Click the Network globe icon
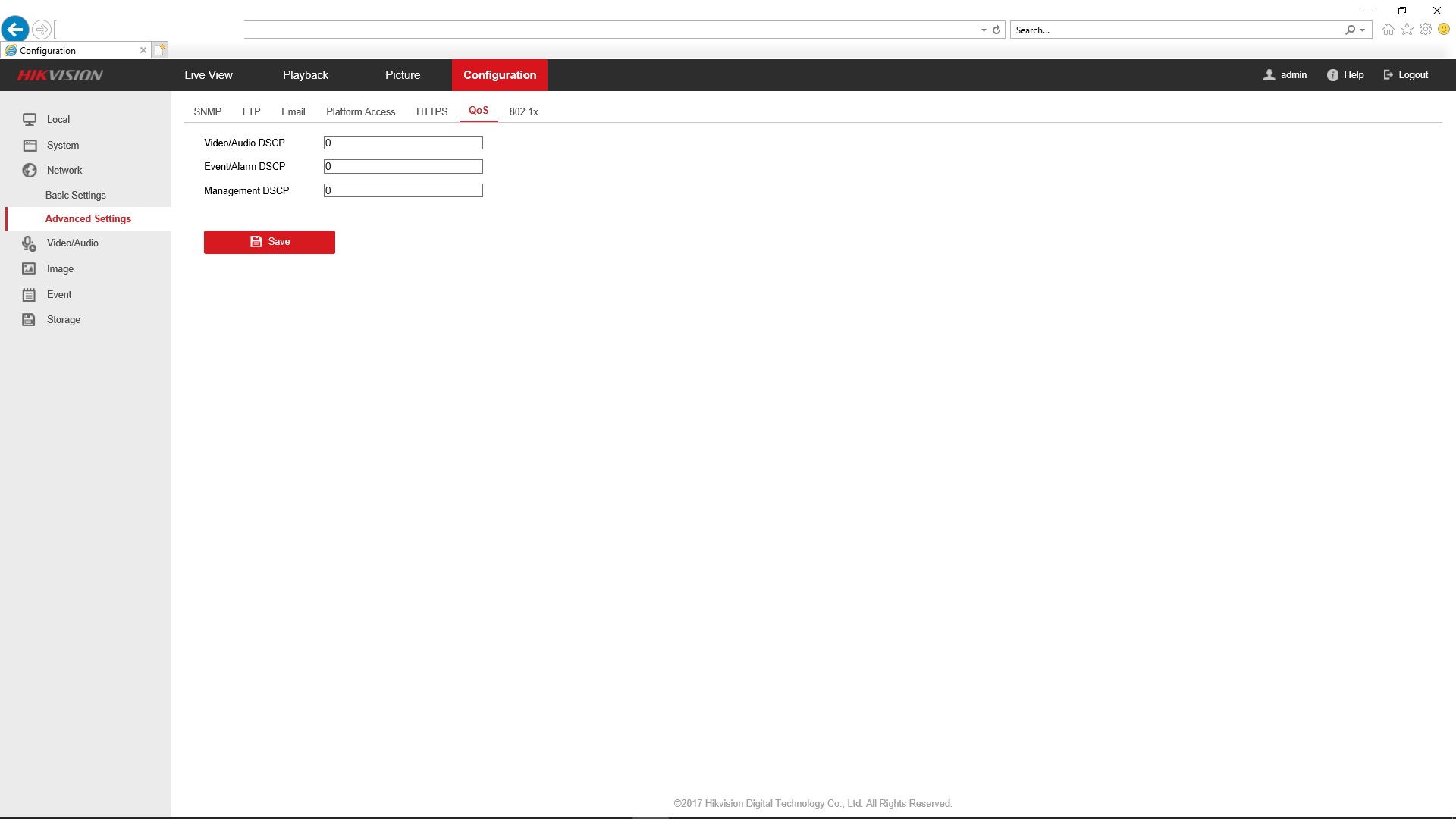The width and height of the screenshot is (1456, 819). [x=30, y=170]
